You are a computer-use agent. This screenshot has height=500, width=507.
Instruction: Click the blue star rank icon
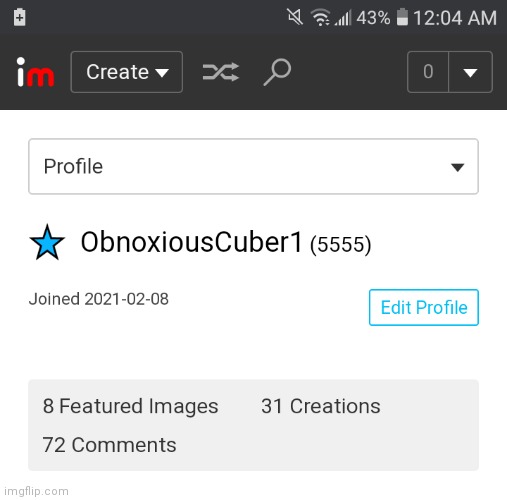point(47,242)
